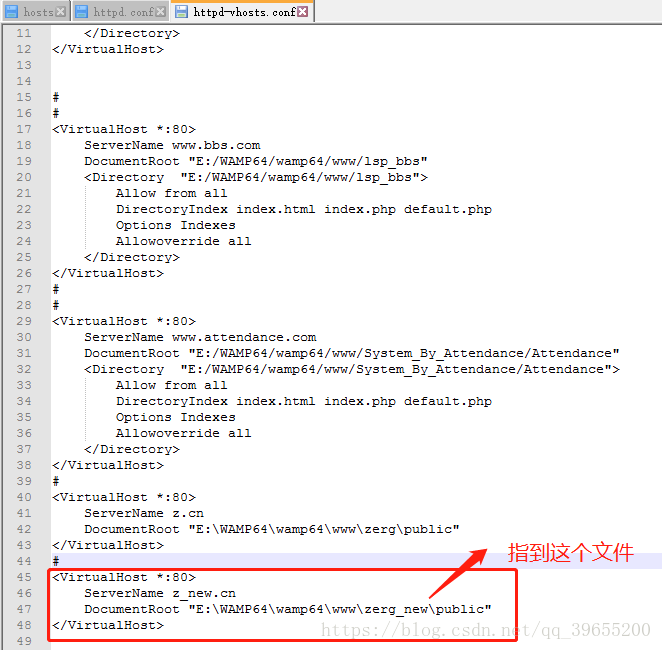Click 'Options Indexes' on line 35
Screen dimensions: 662x650
click(x=176, y=417)
